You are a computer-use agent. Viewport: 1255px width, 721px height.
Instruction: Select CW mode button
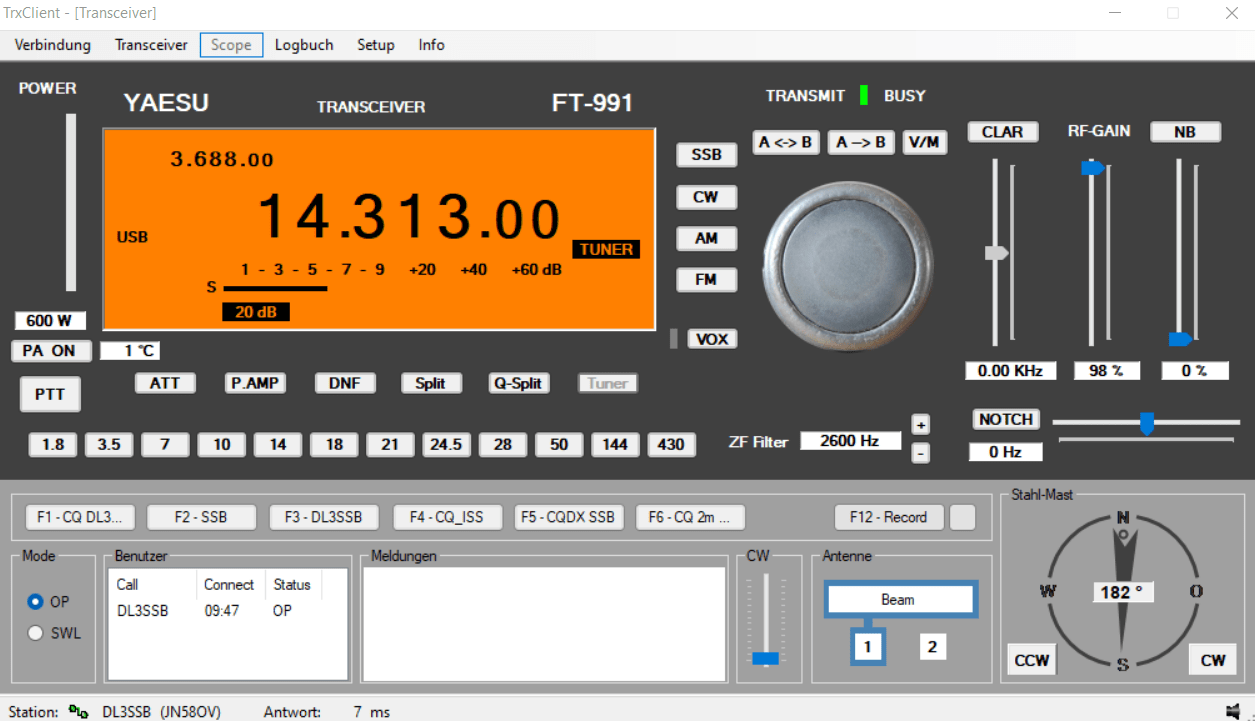point(706,197)
